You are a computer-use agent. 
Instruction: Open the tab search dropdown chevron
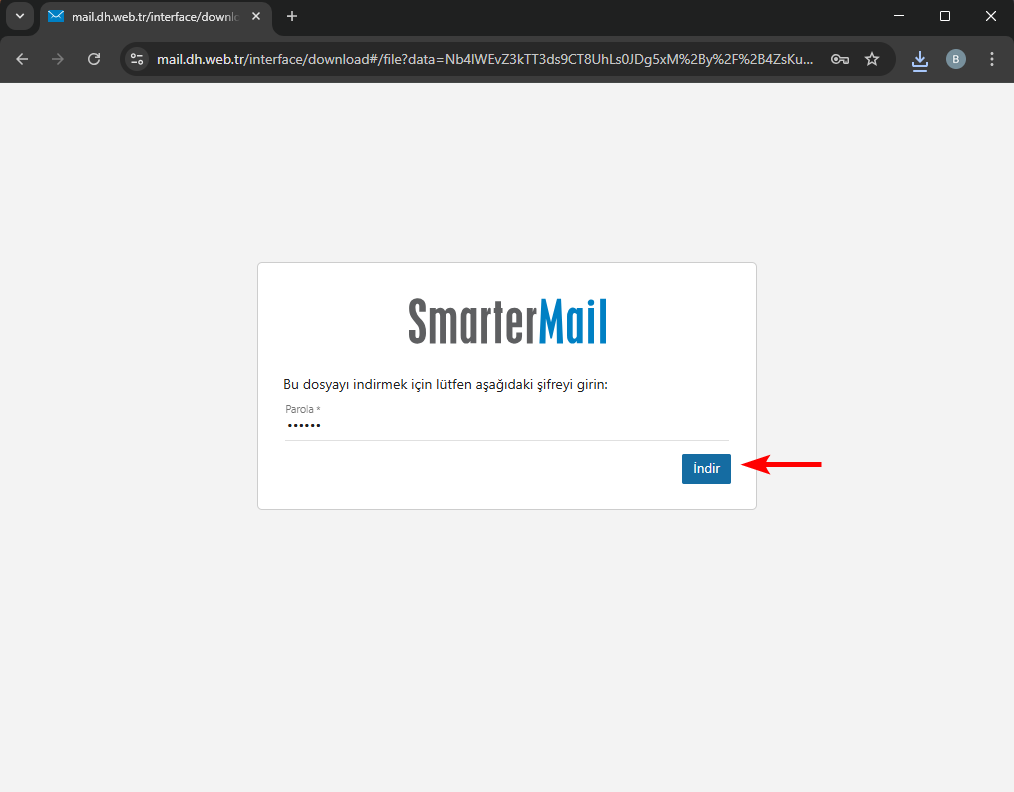(x=20, y=16)
